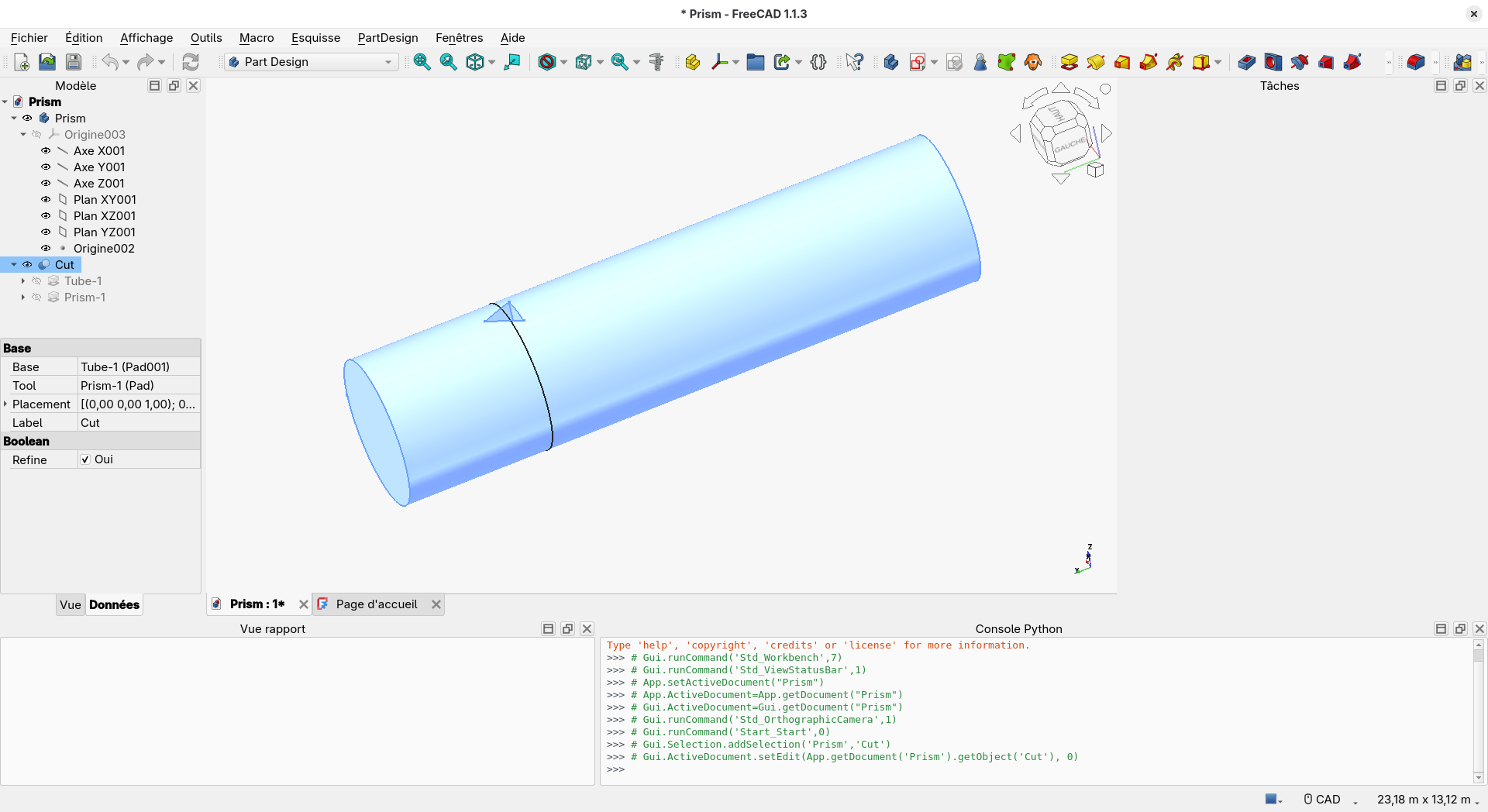Expand the Prism-1 tree node
This screenshot has height=812, width=1488.
coord(23,298)
